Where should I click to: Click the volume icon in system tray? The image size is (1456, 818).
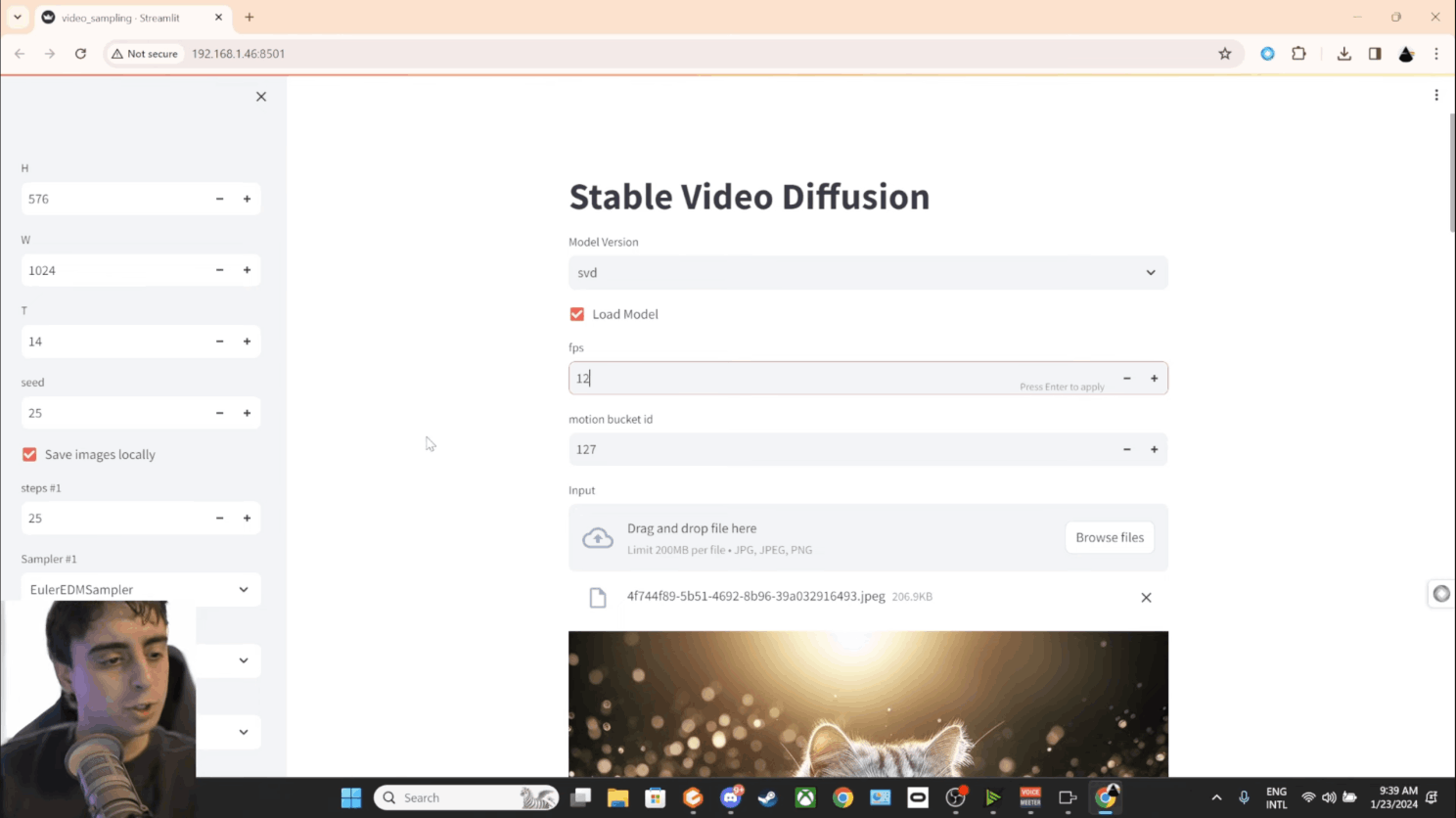pos(1329,798)
